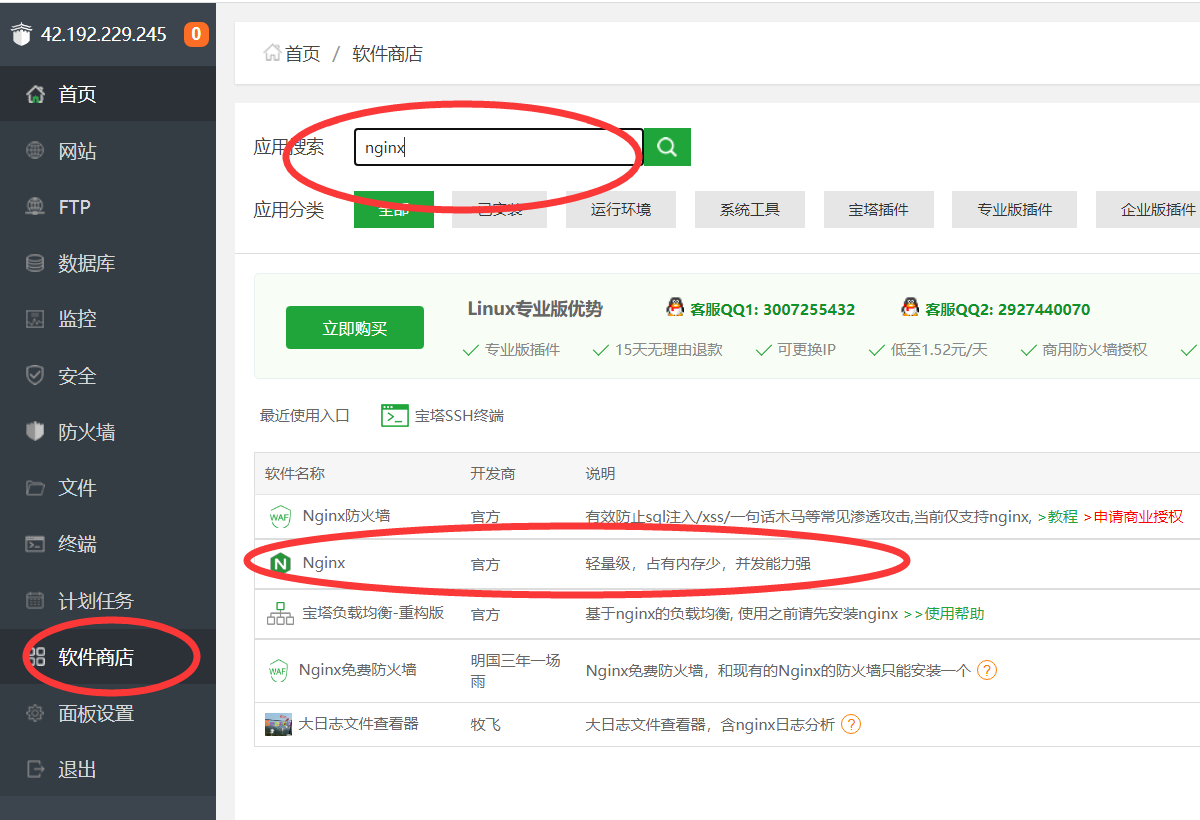
Task: Click the FTP globe icon in sidebar
Action: tap(35, 207)
